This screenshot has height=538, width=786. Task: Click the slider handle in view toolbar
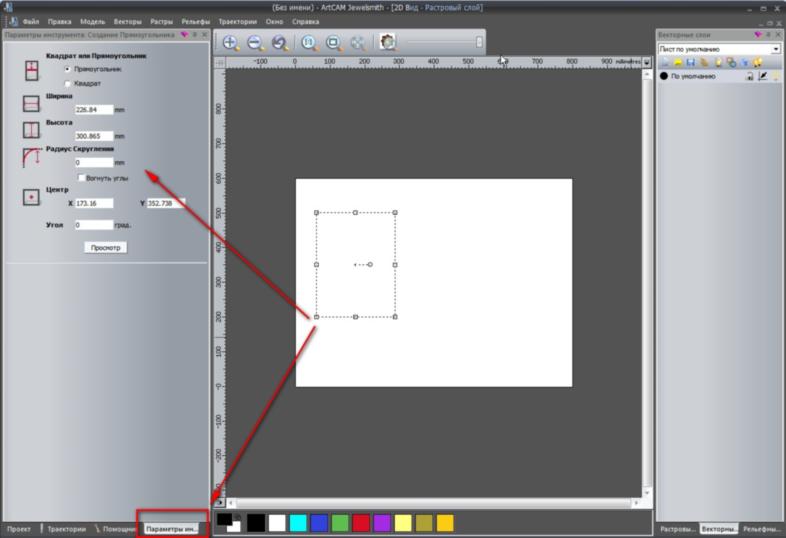[x=479, y=42]
